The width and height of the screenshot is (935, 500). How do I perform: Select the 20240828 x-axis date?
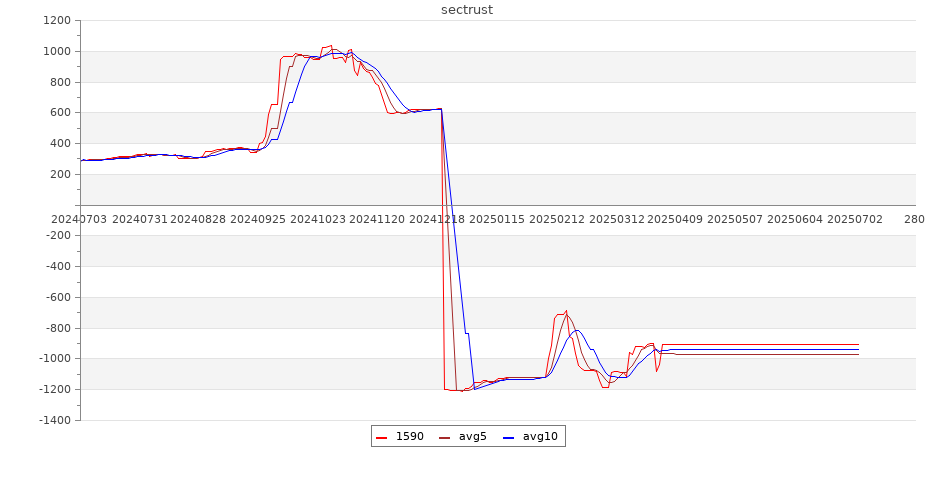(x=199, y=219)
